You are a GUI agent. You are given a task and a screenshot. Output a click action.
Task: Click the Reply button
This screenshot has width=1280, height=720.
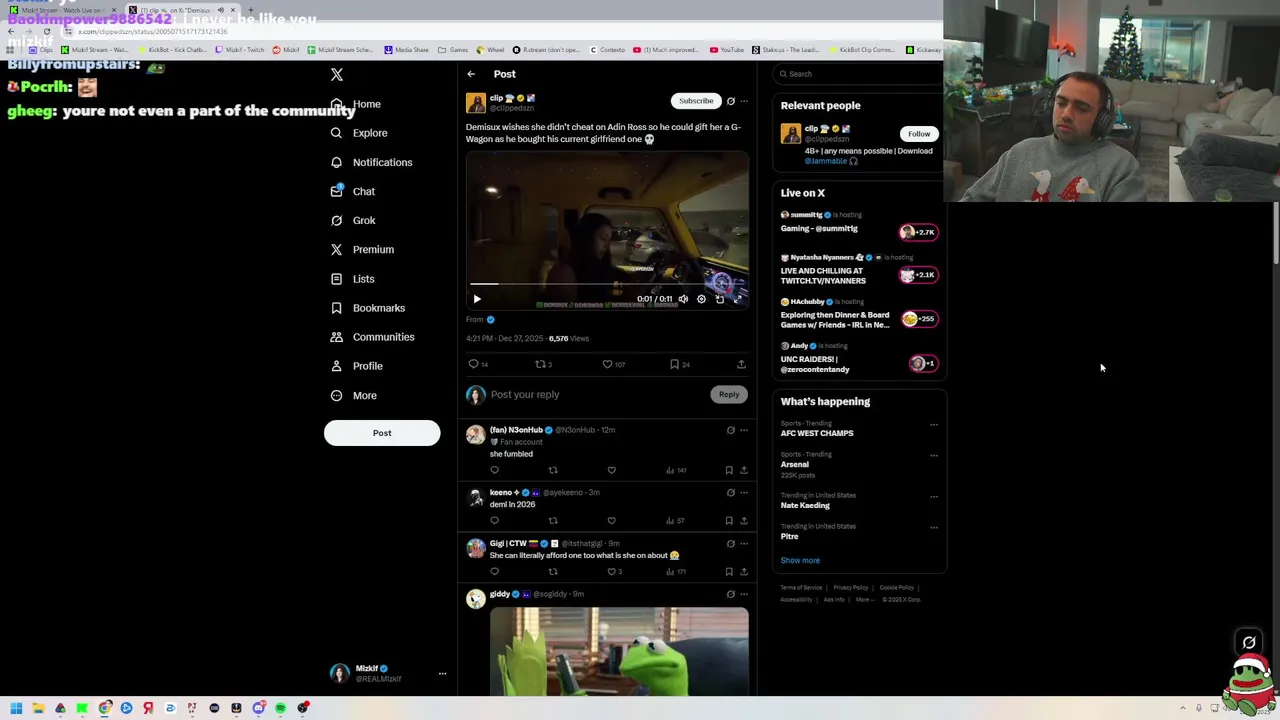[729, 395]
